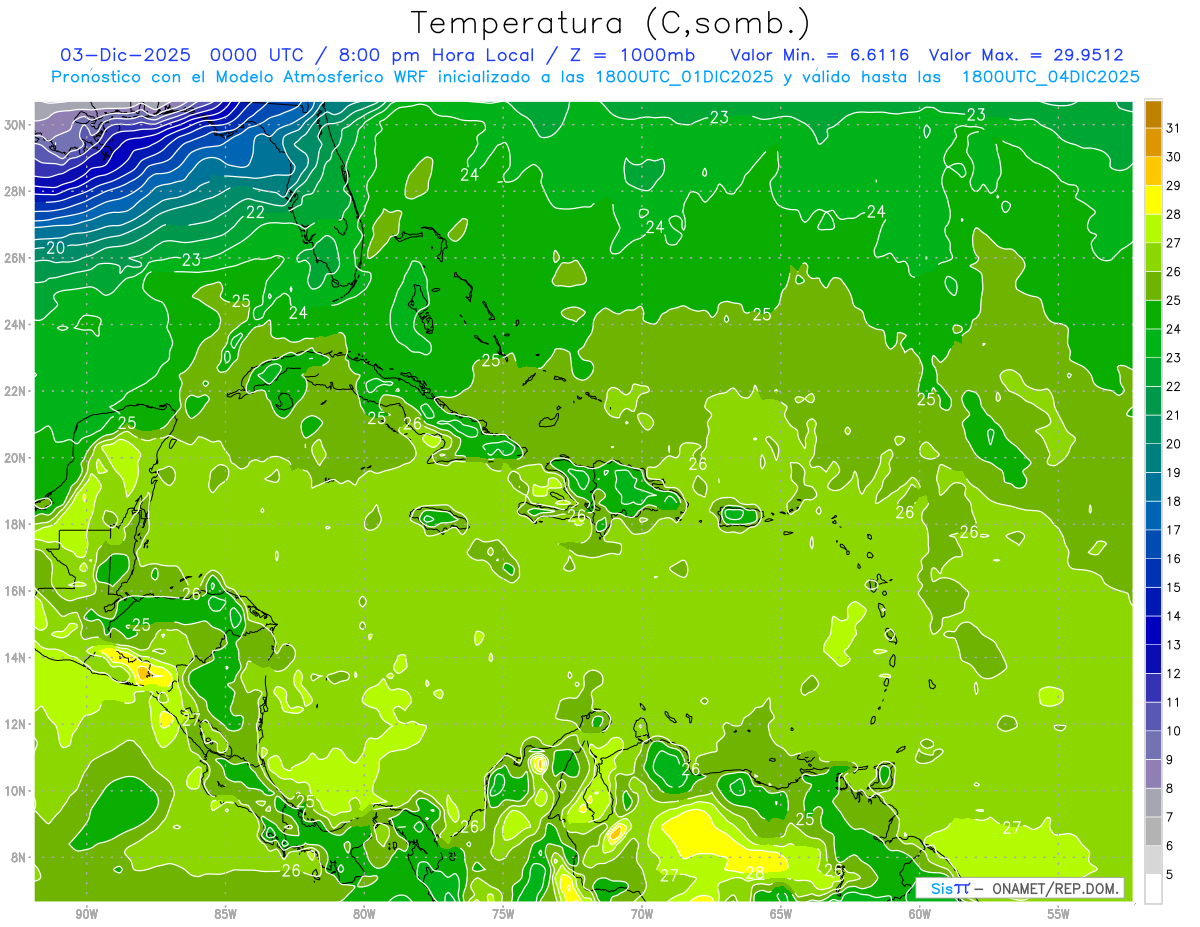This screenshot has height=927, width=1200.
Task: Click the legend value 7
Action: [x=1170, y=817]
